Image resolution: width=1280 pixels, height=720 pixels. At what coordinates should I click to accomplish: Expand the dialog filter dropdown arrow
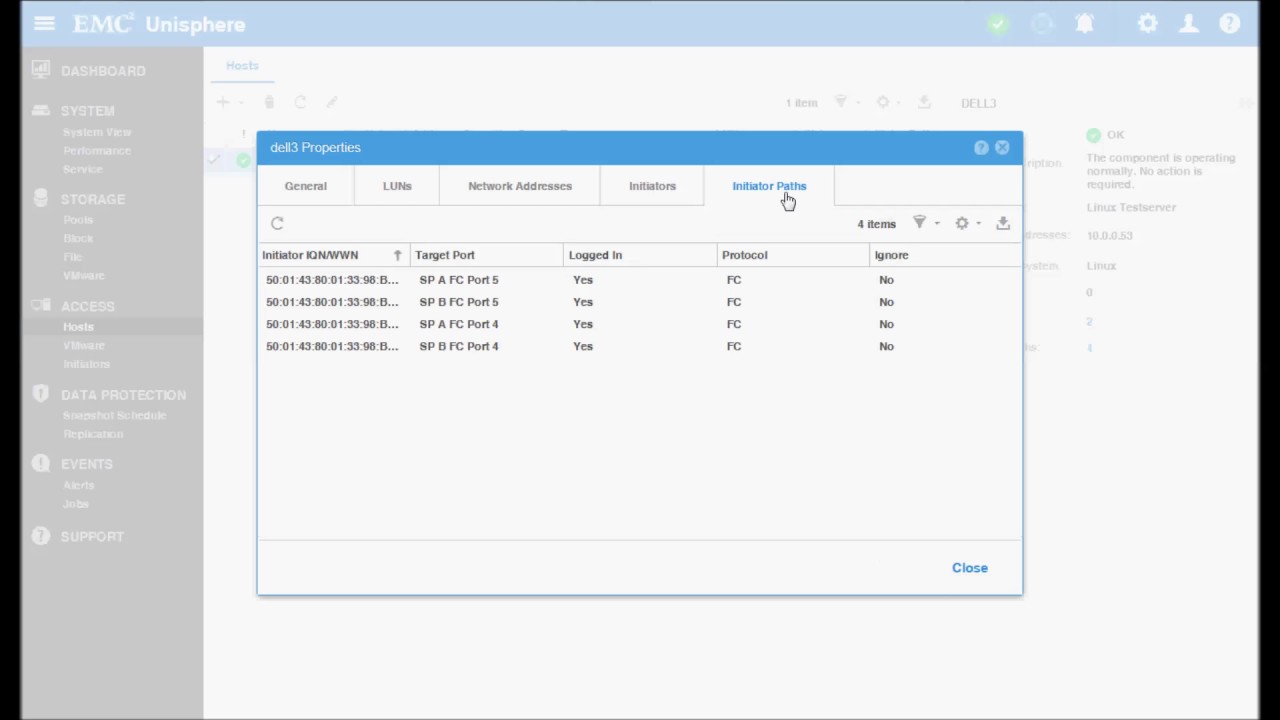937,224
